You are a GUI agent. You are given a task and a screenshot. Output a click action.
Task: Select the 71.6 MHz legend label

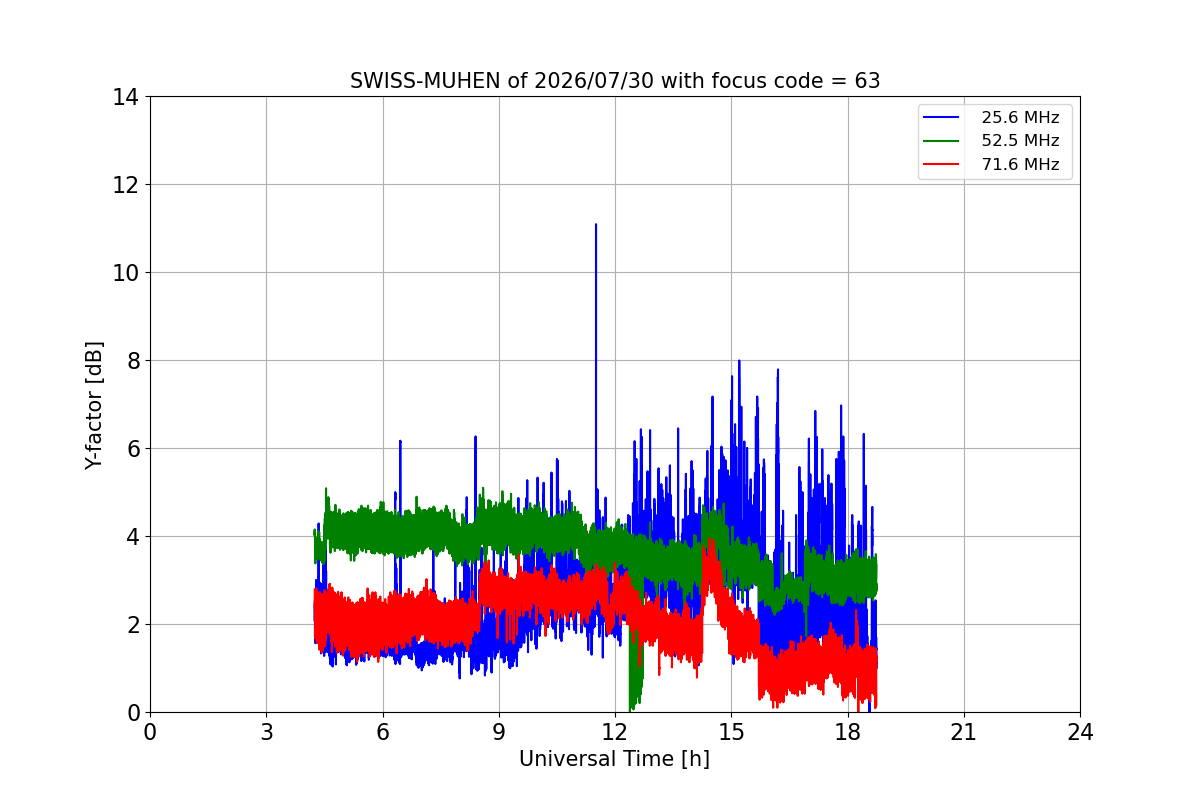[1020, 164]
